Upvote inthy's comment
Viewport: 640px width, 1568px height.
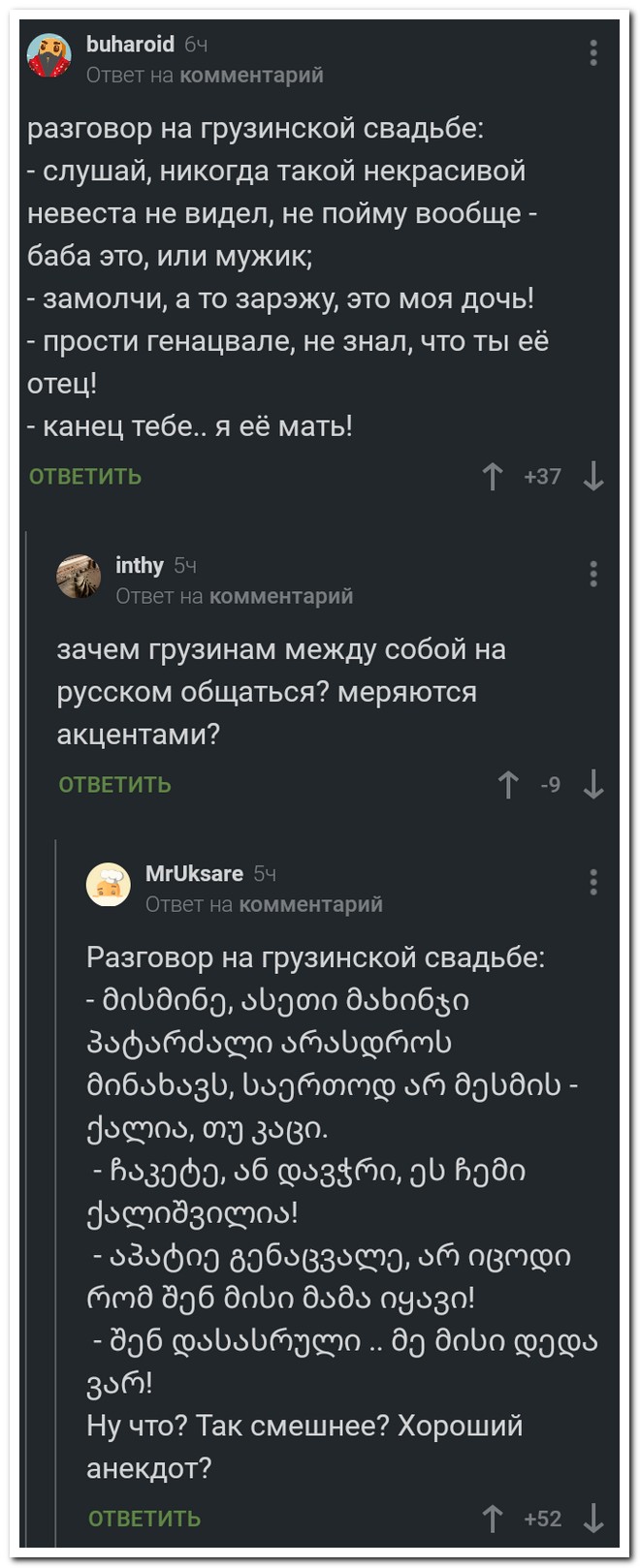(507, 784)
